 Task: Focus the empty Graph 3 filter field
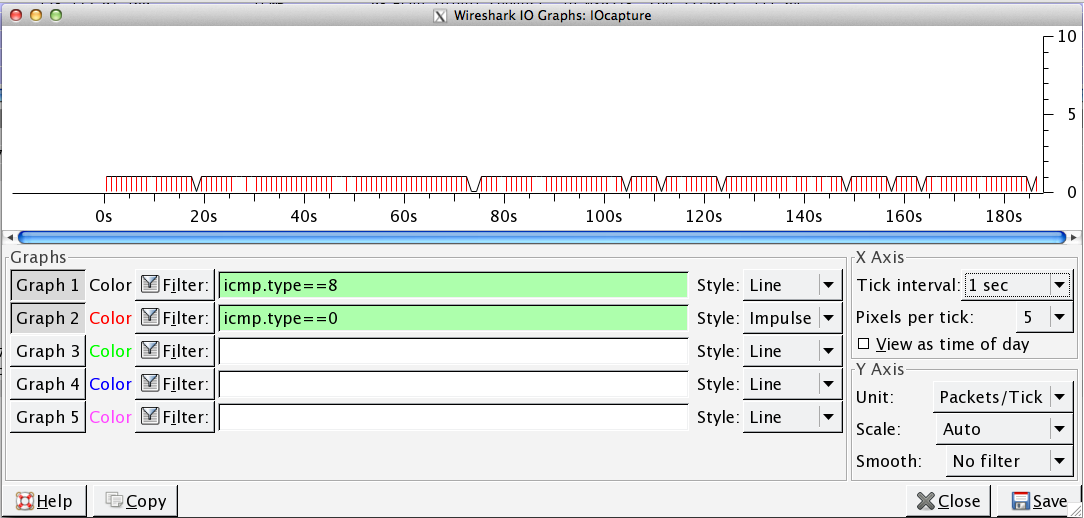point(453,351)
